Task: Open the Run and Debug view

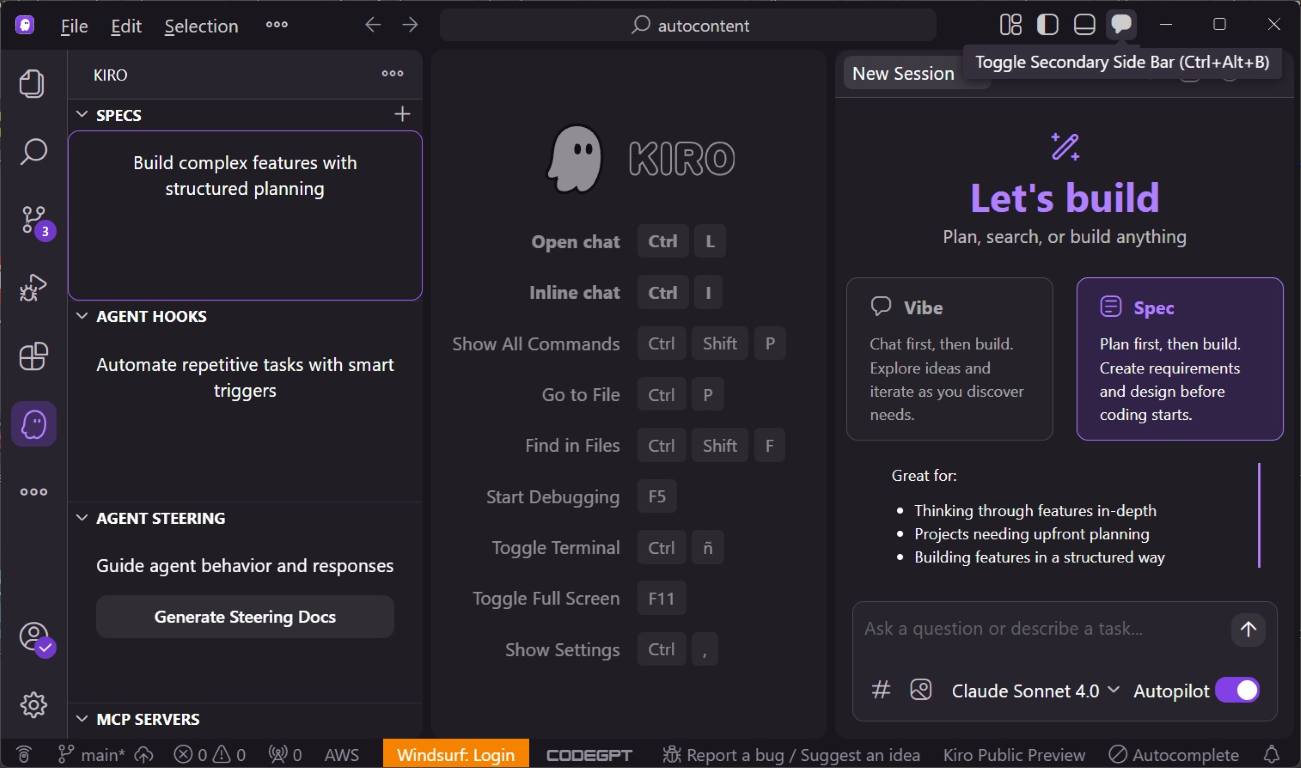Action: [x=33, y=288]
